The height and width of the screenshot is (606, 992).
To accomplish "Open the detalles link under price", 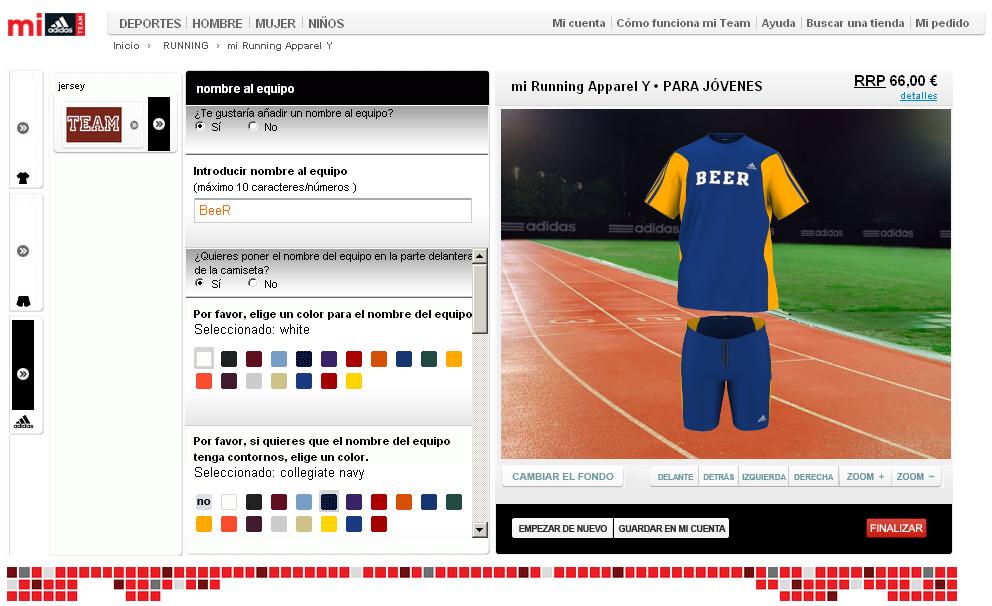I will pyautogui.click(x=919, y=96).
